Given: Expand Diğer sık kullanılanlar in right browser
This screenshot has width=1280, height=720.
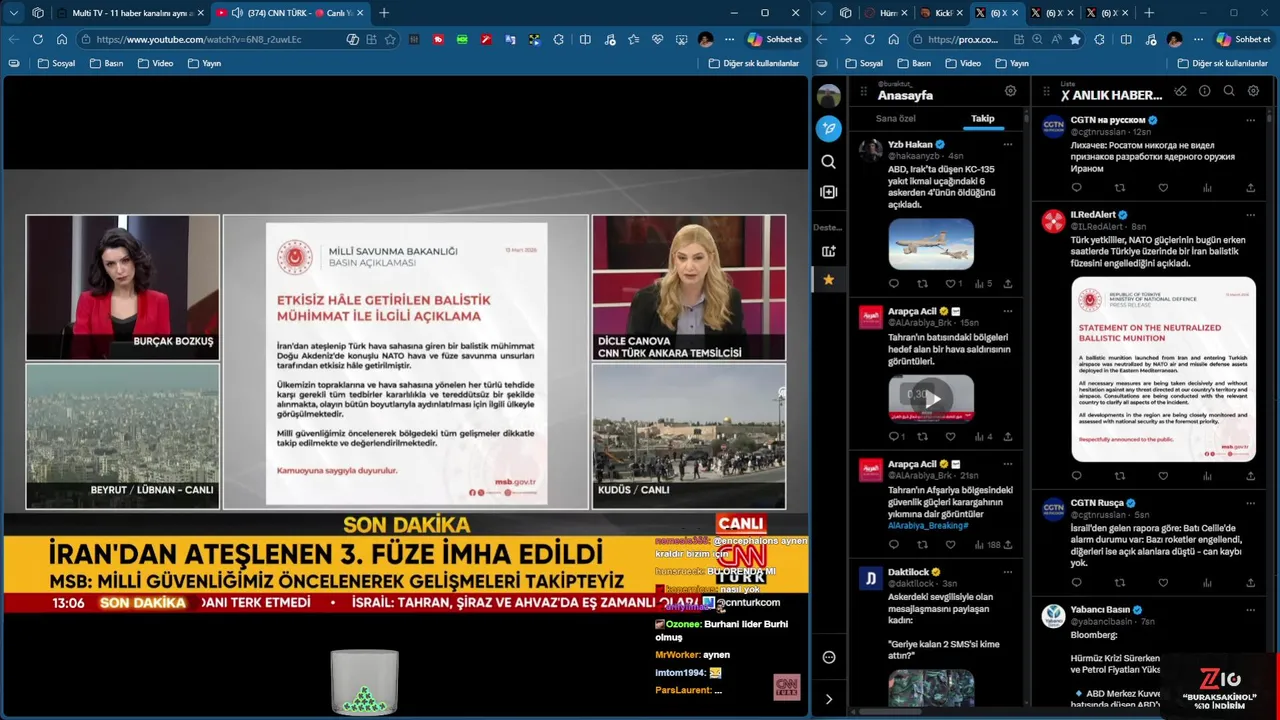Looking at the screenshot, I should pyautogui.click(x=1223, y=63).
